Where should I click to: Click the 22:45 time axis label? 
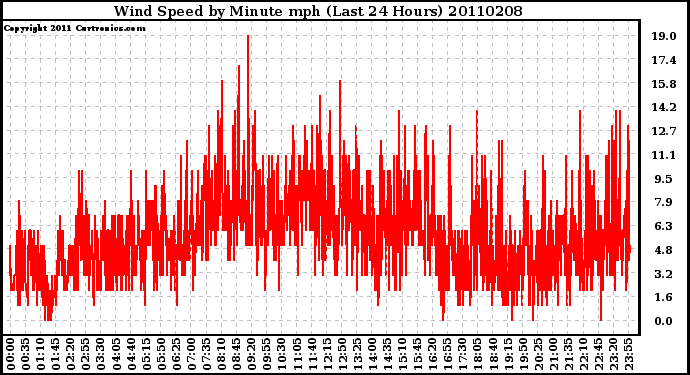pos(599,354)
